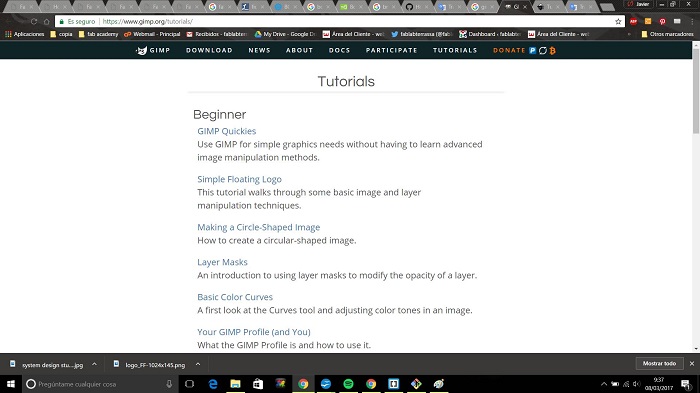Open the ABOUT menu item
The image size is (700, 393).
tap(300, 50)
